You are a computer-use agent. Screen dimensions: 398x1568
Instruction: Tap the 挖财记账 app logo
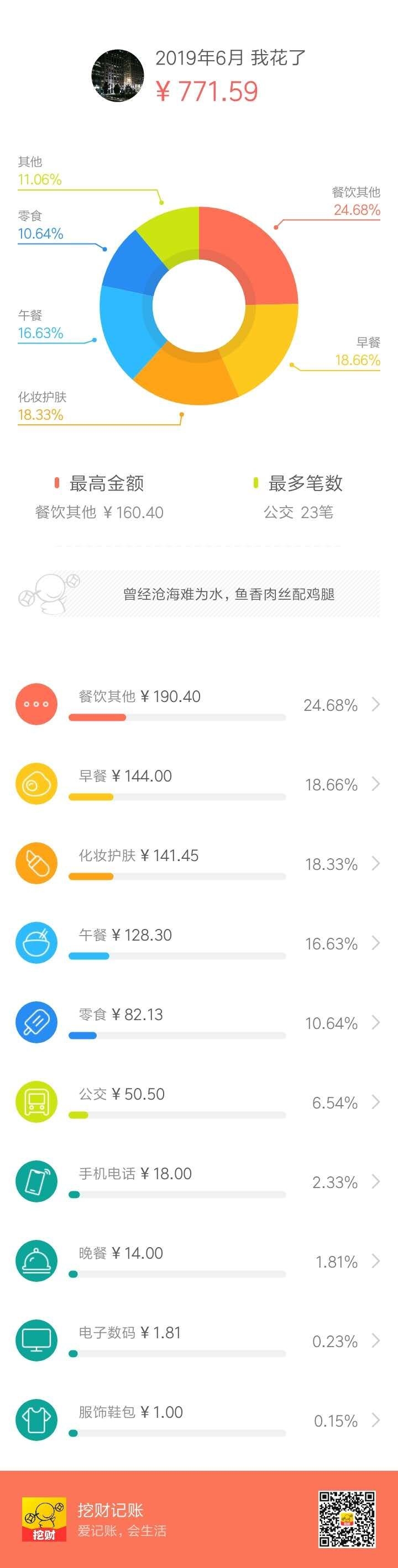(44, 1519)
